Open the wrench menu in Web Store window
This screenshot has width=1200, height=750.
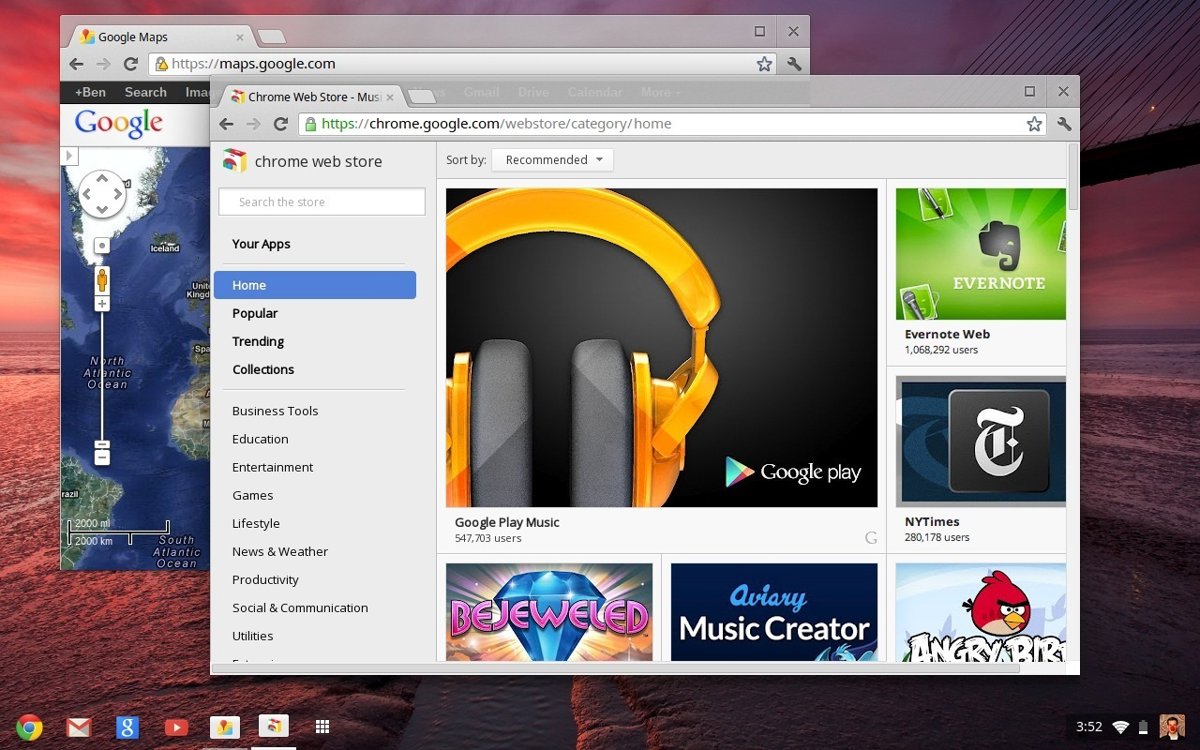click(1064, 124)
